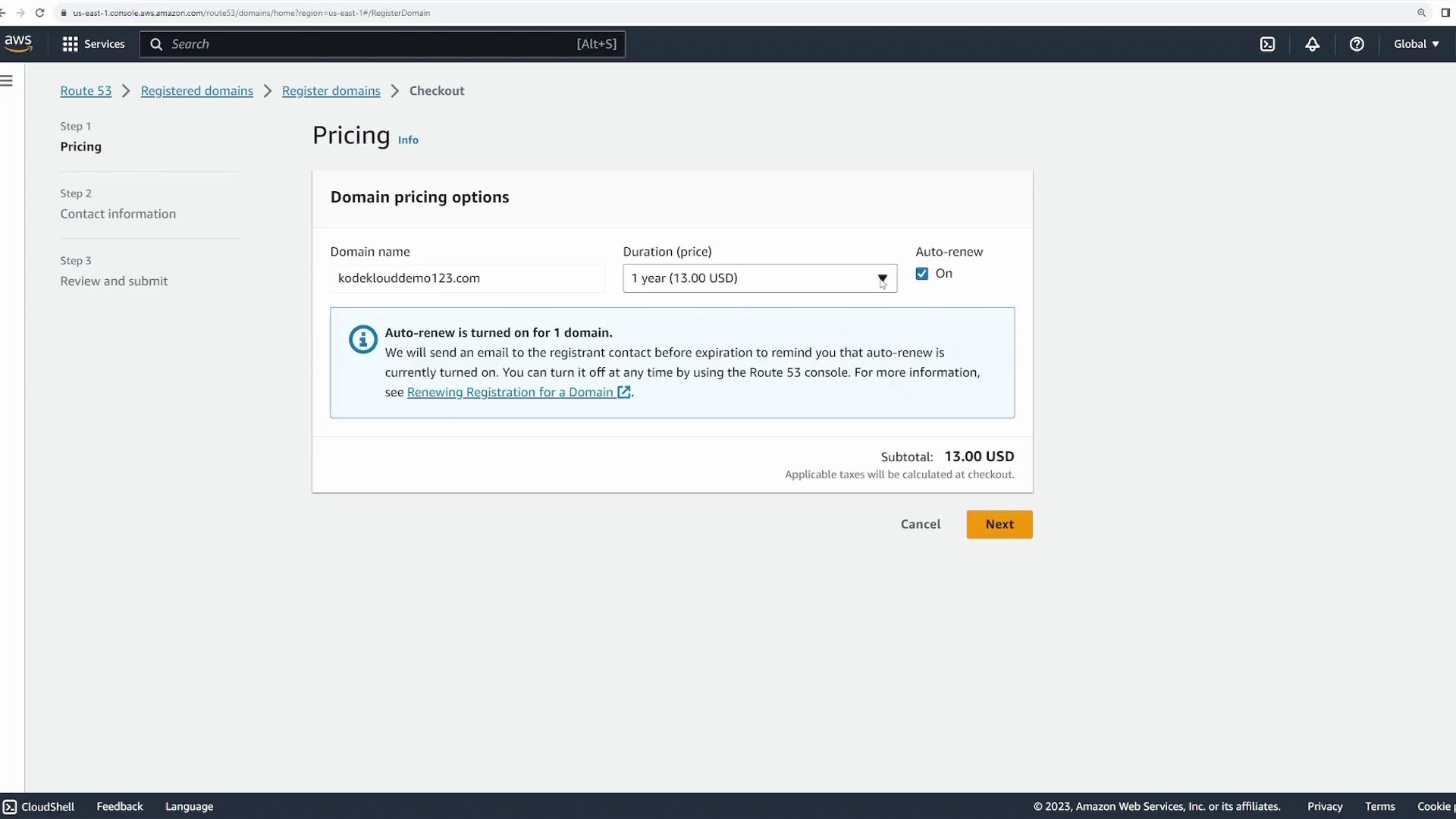1456x819 pixels.
Task: Click the AWS logo home icon
Action: 18,43
